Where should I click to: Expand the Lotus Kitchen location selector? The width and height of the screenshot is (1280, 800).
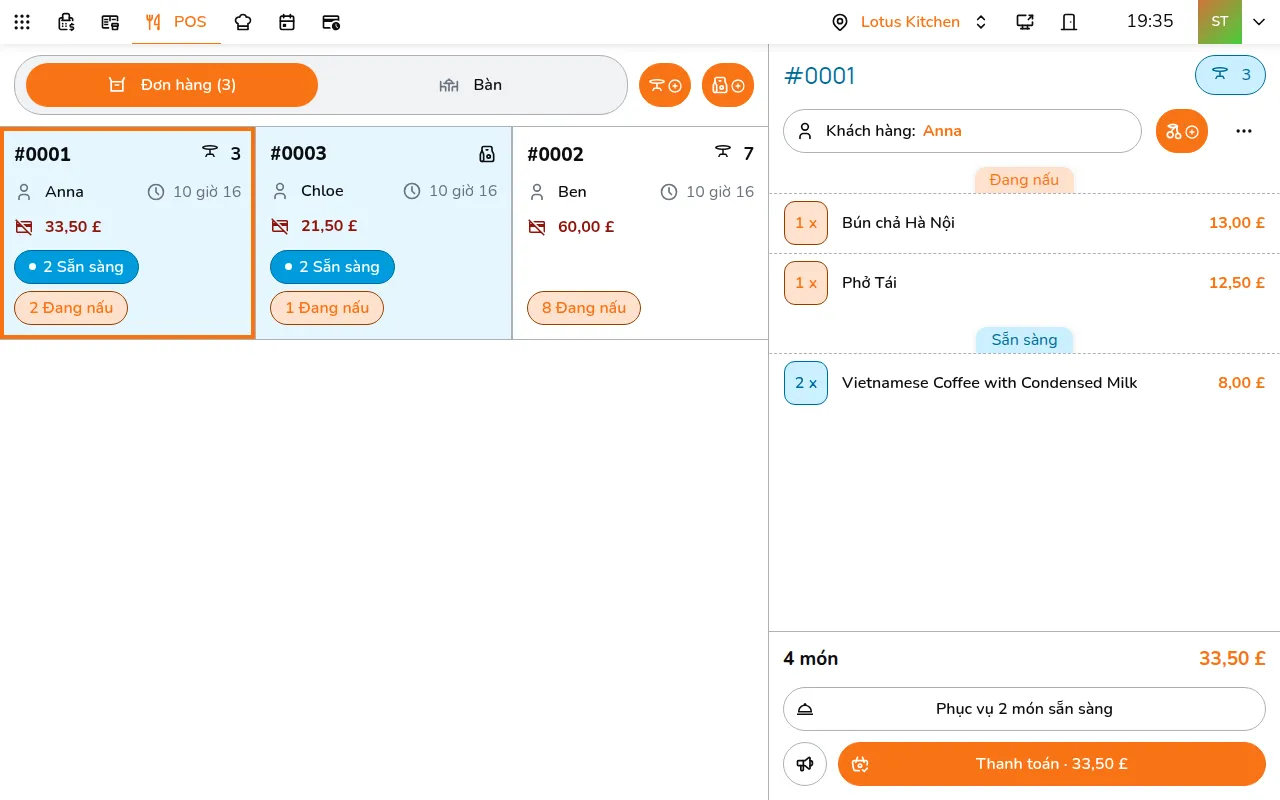point(910,22)
